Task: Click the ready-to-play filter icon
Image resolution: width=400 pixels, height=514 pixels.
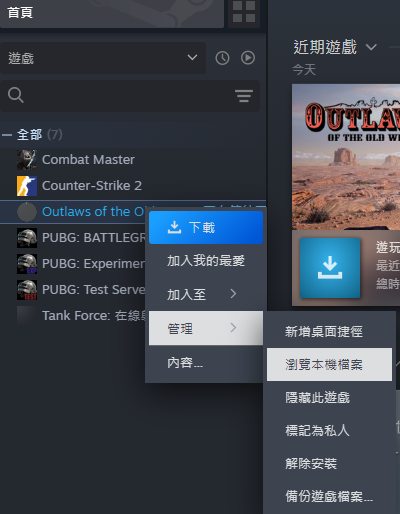Action: [248, 58]
